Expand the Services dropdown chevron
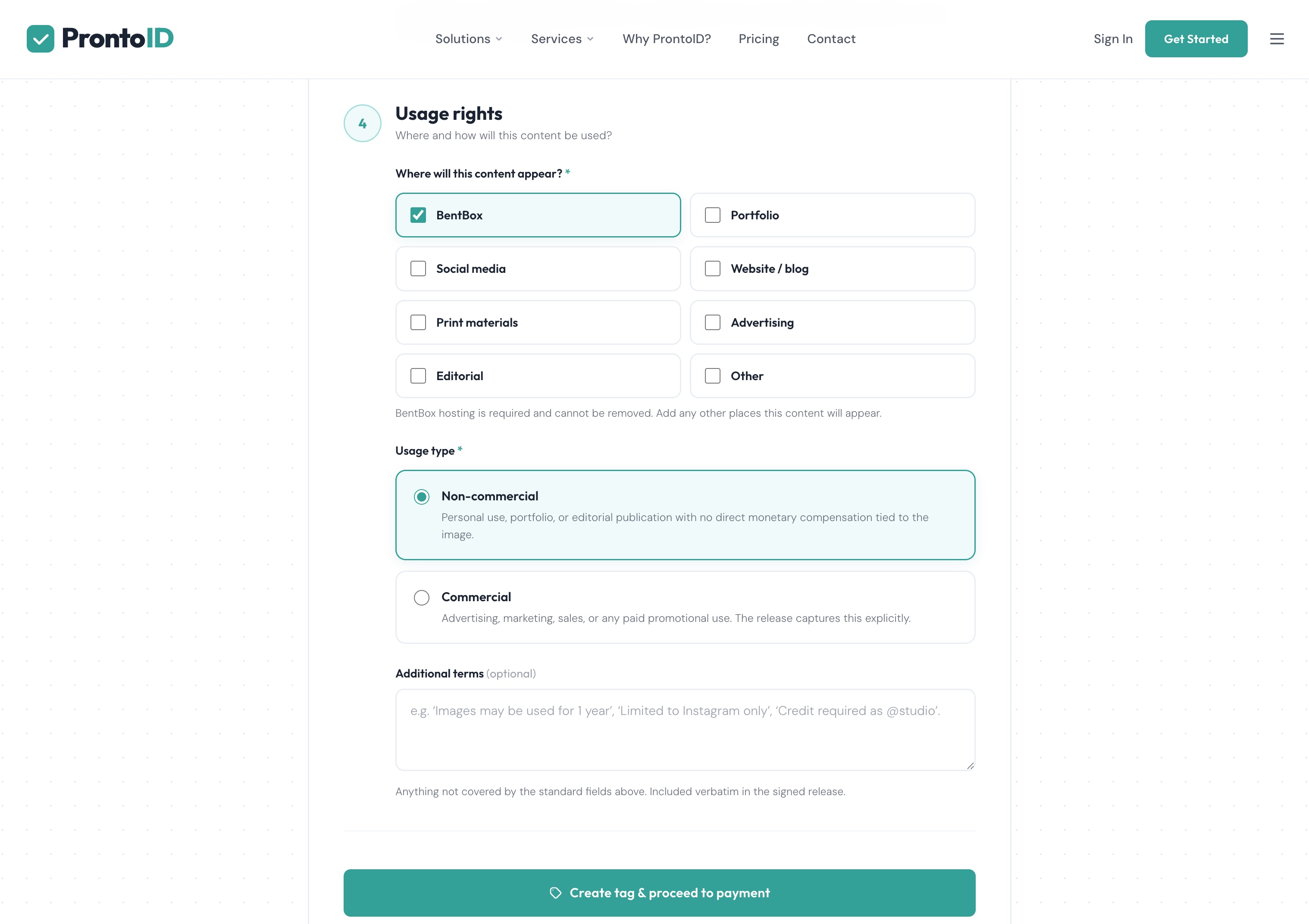This screenshot has height=924, width=1309. tap(590, 39)
